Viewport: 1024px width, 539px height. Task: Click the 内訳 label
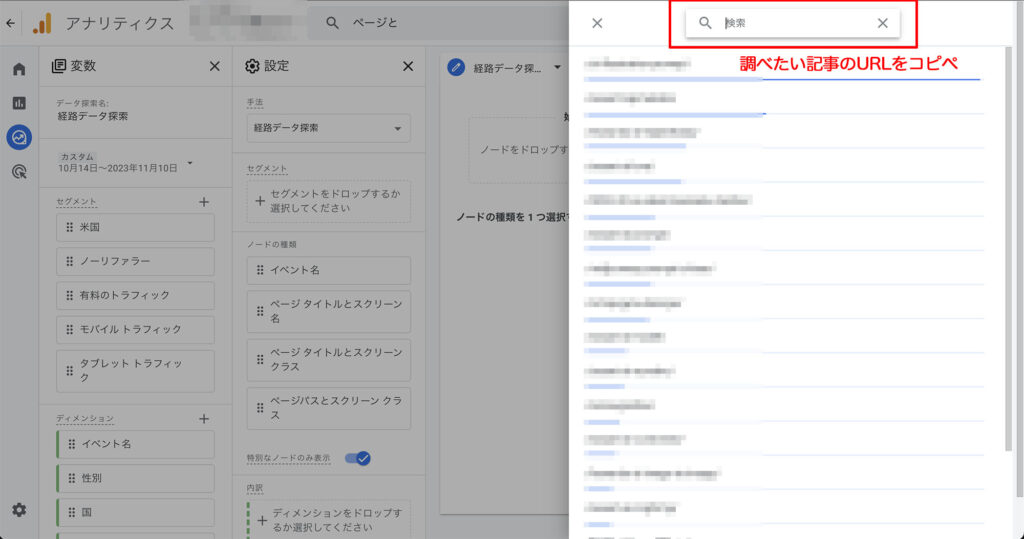point(255,488)
